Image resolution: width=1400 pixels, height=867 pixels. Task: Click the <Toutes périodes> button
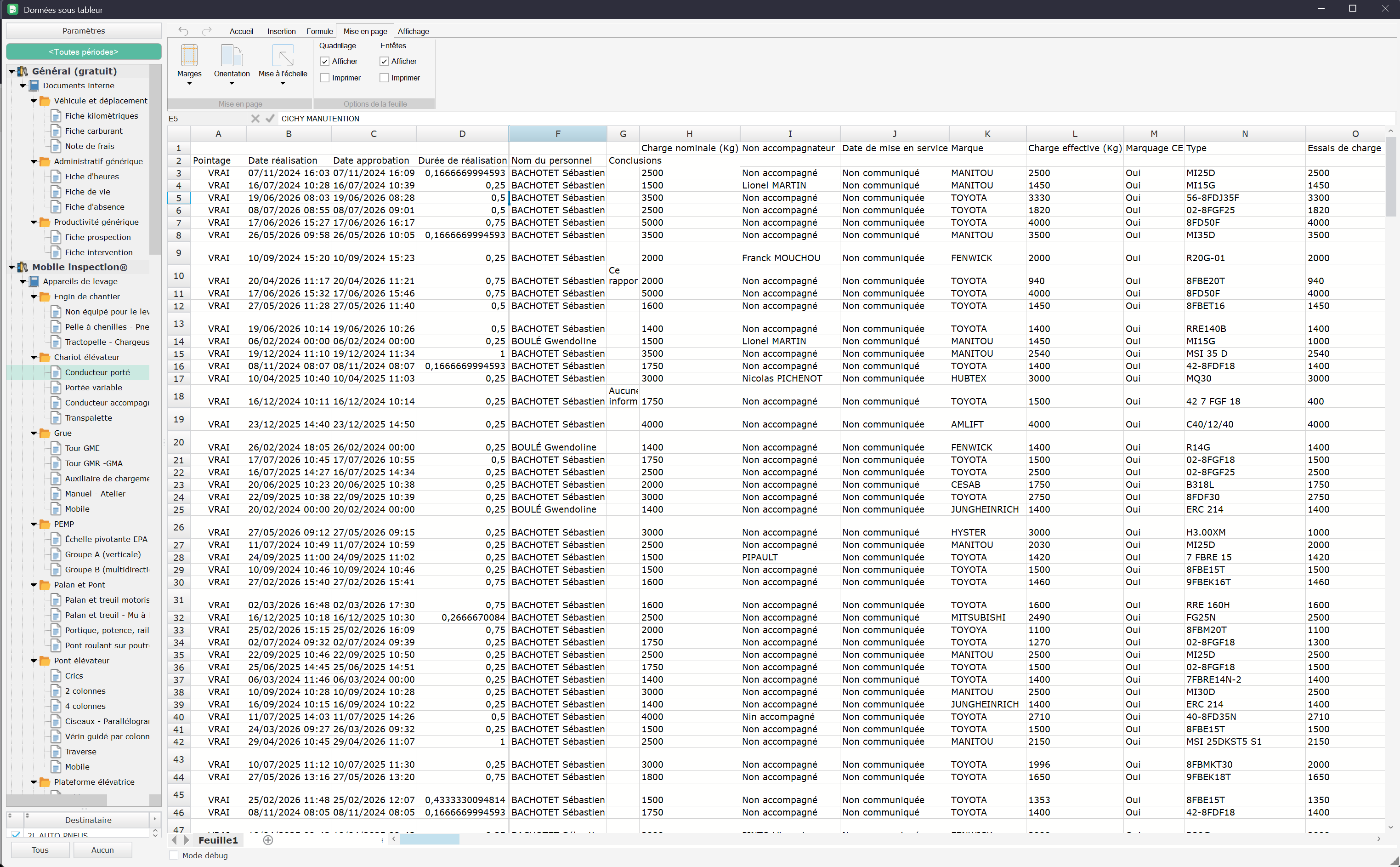coord(84,51)
